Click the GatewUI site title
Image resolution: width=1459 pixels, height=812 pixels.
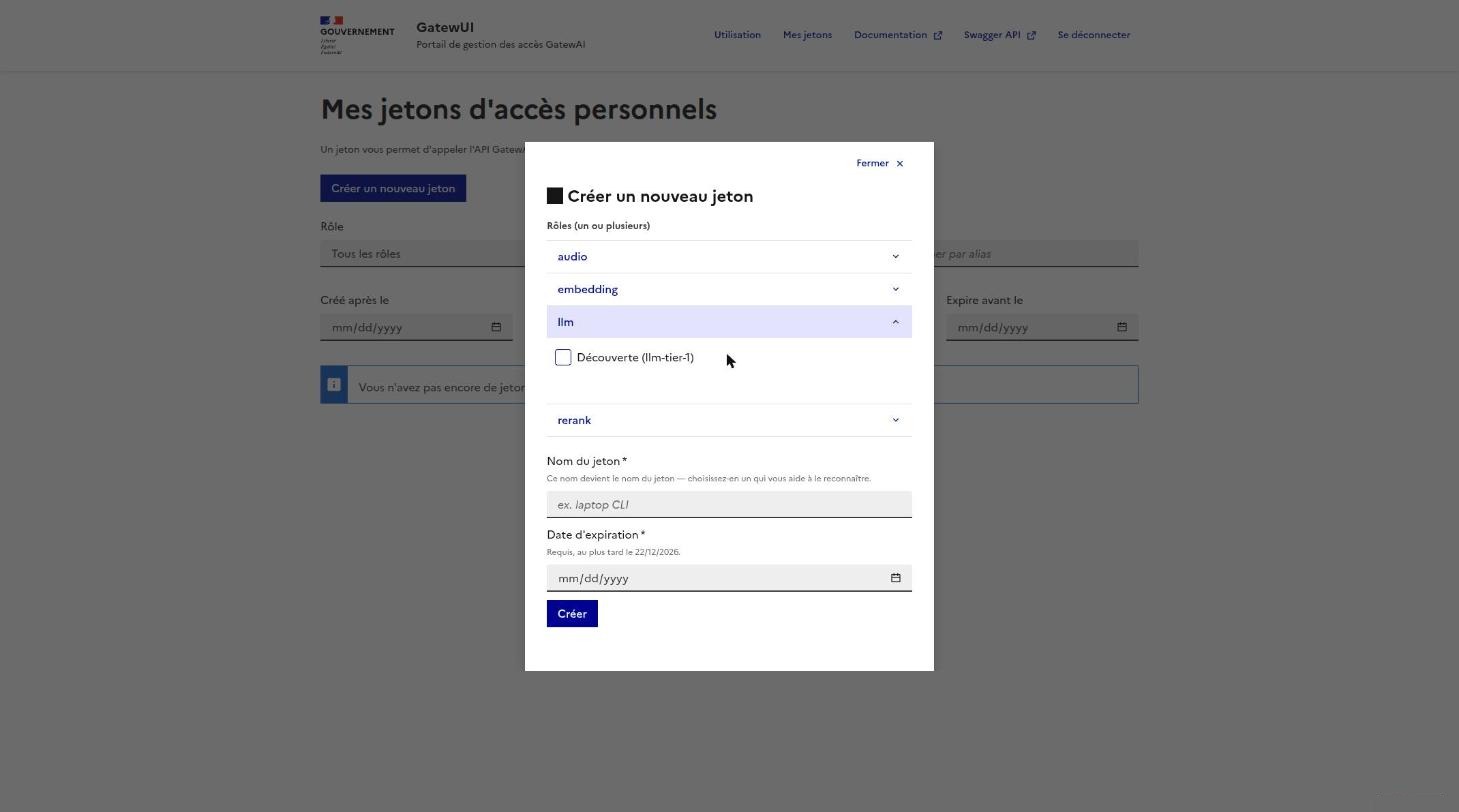[445, 27]
